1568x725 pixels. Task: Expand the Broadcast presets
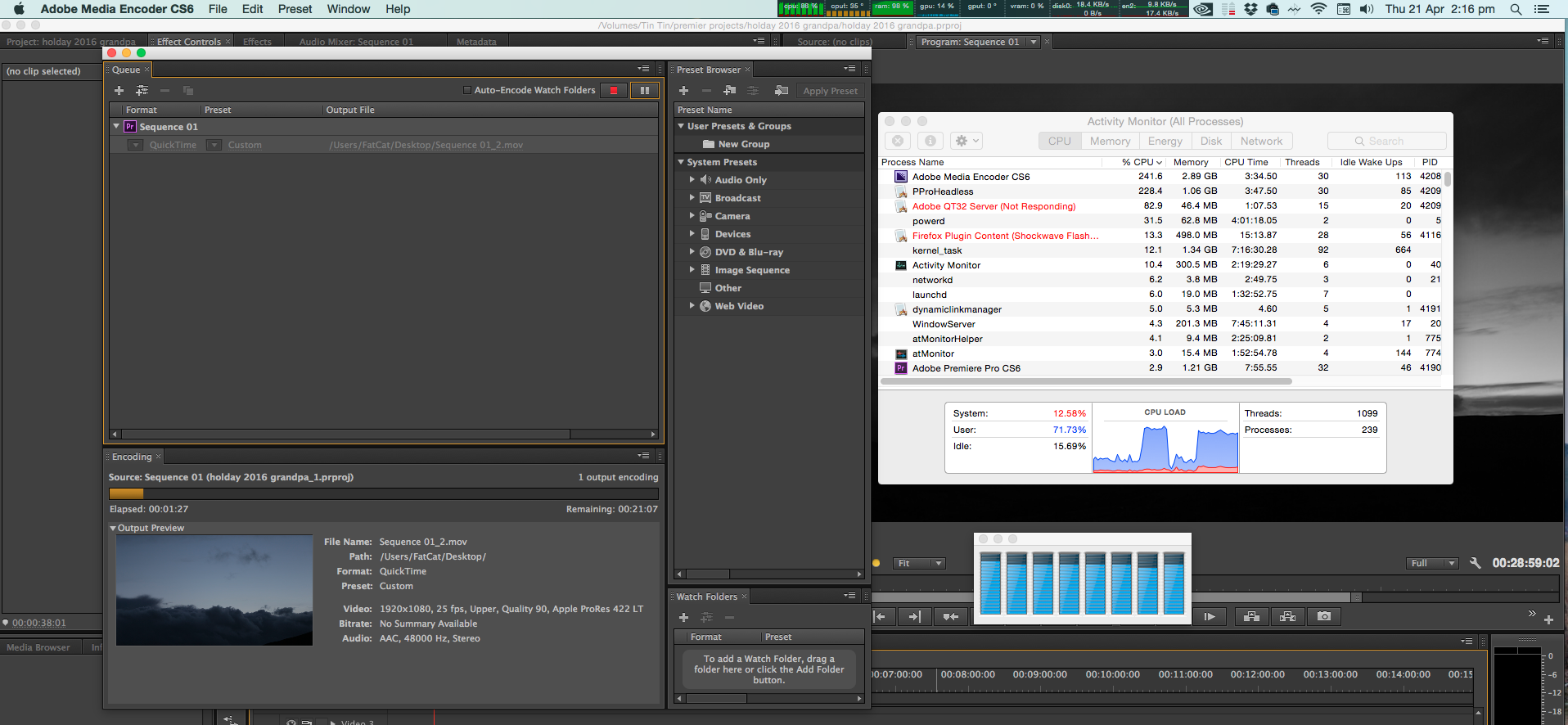(x=692, y=197)
